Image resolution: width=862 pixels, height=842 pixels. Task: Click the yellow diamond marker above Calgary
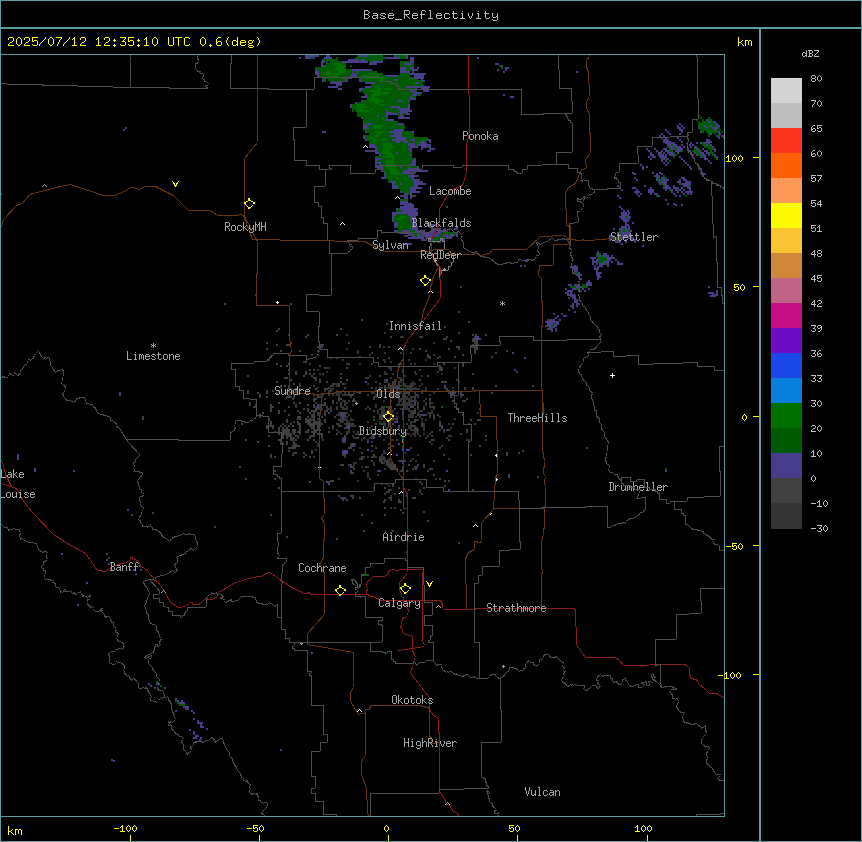pos(406,589)
